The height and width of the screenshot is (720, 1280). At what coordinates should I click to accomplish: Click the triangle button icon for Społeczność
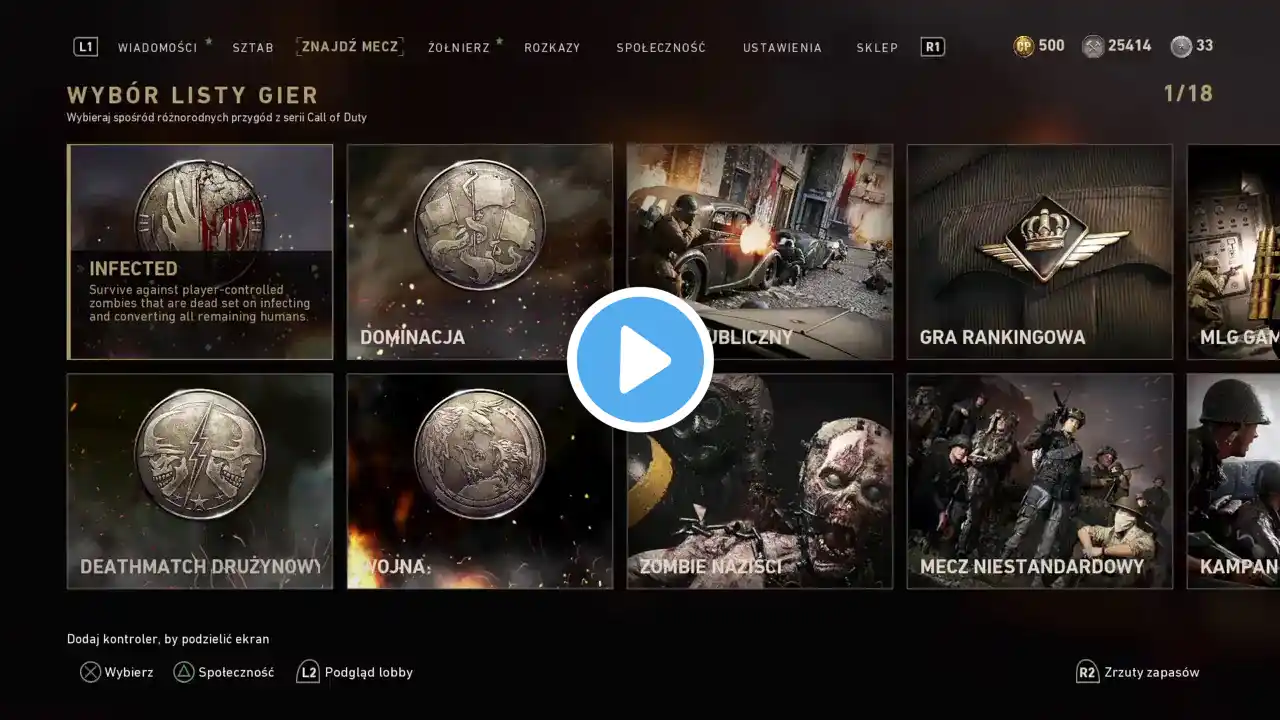click(184, 672)
